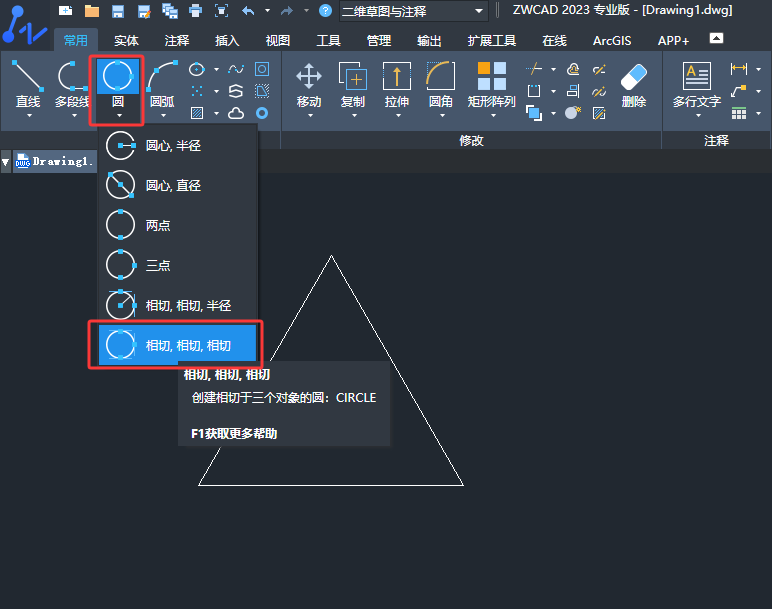Select the 圆 (Circle) tool icon
Viewport: 772px width, 609px height.
118,76
